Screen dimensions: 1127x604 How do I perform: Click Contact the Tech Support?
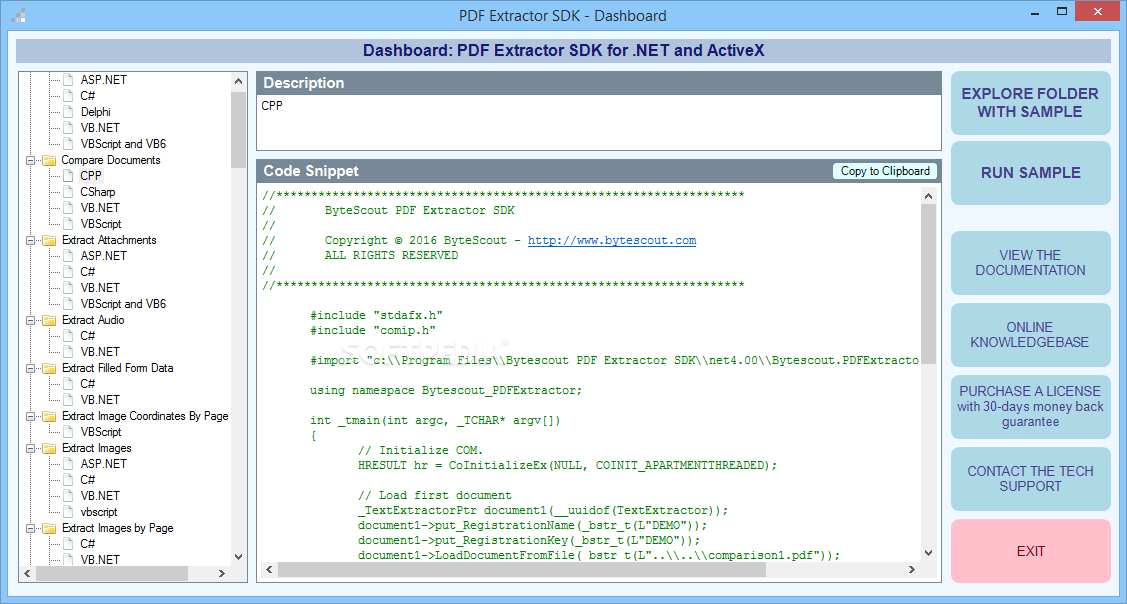(x=1031, y=478)
